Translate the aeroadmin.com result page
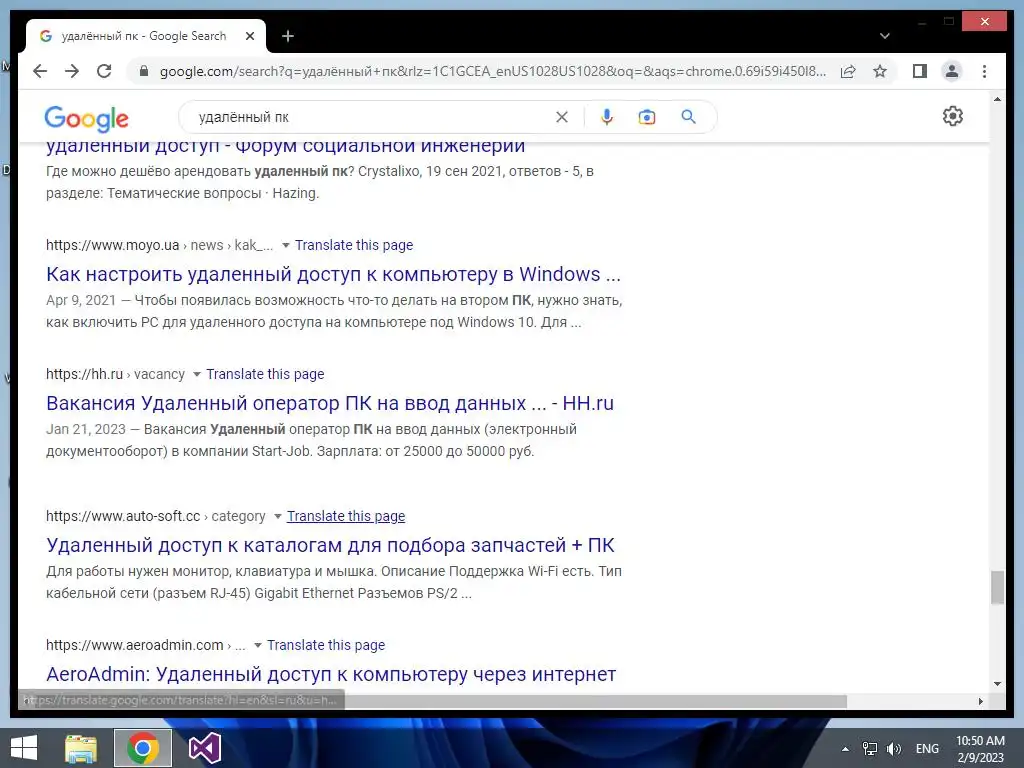 click(x=326, y=645)
